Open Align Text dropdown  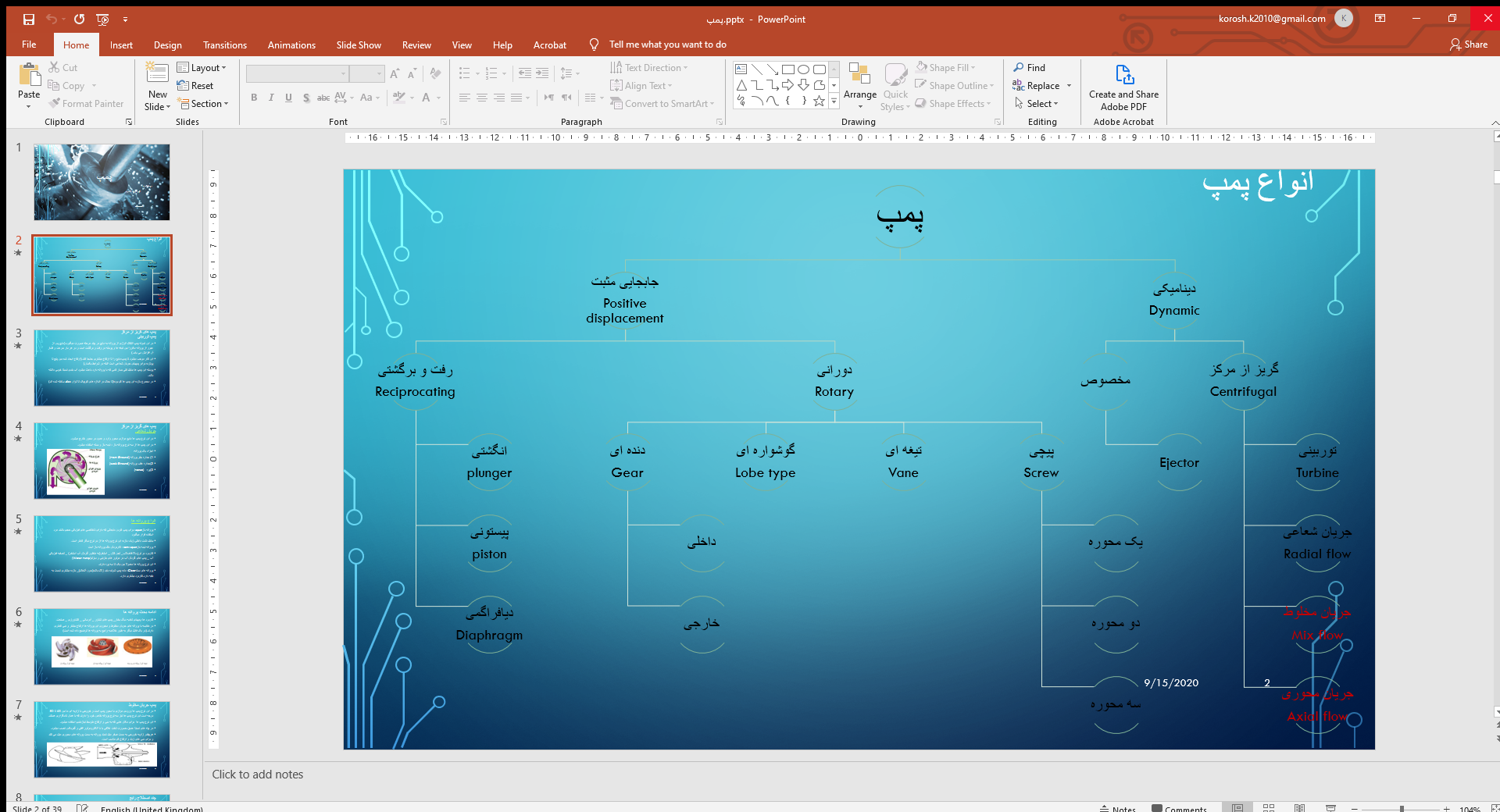tap(641, 86)
